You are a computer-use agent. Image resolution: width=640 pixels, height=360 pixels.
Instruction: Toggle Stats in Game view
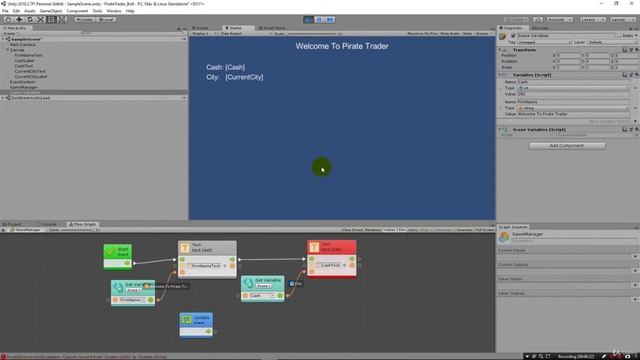point(467,33)
